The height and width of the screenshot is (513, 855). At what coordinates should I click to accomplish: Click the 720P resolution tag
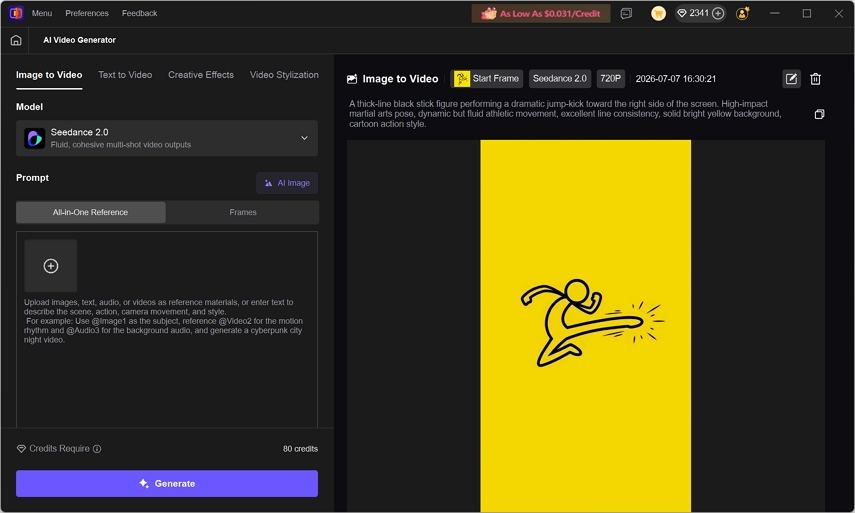click(611, 79)
